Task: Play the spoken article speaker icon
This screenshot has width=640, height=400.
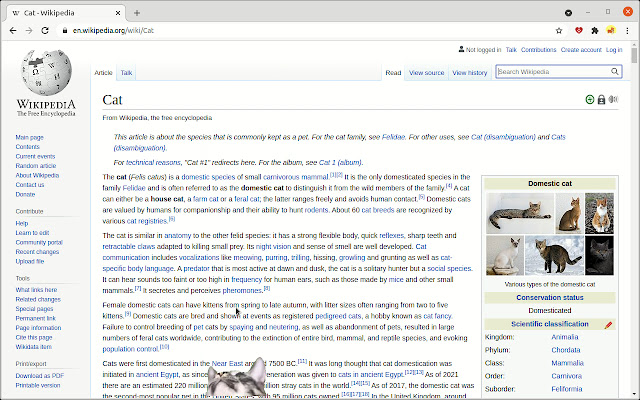Action: [613, 100]
